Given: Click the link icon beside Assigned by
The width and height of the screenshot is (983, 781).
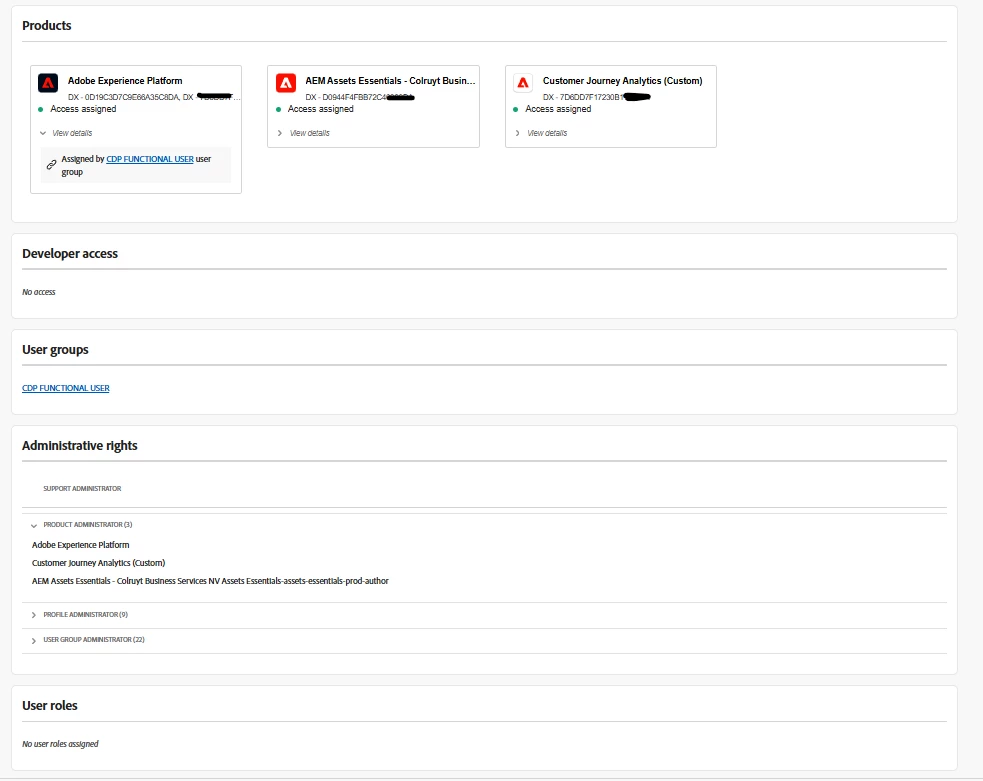Looking at the screenshot, I should (x=51, y=165).
